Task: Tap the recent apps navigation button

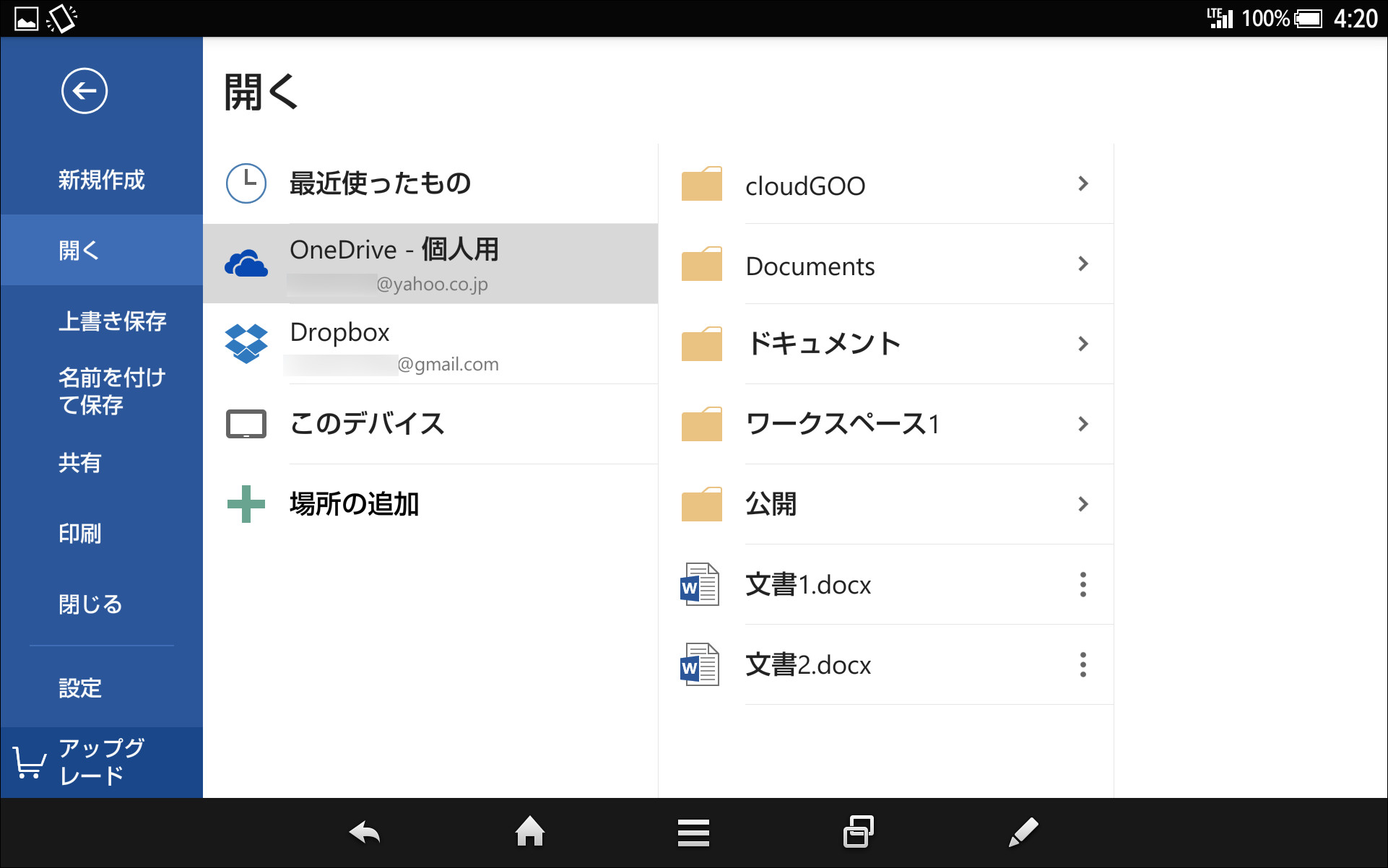Action: 858,832
